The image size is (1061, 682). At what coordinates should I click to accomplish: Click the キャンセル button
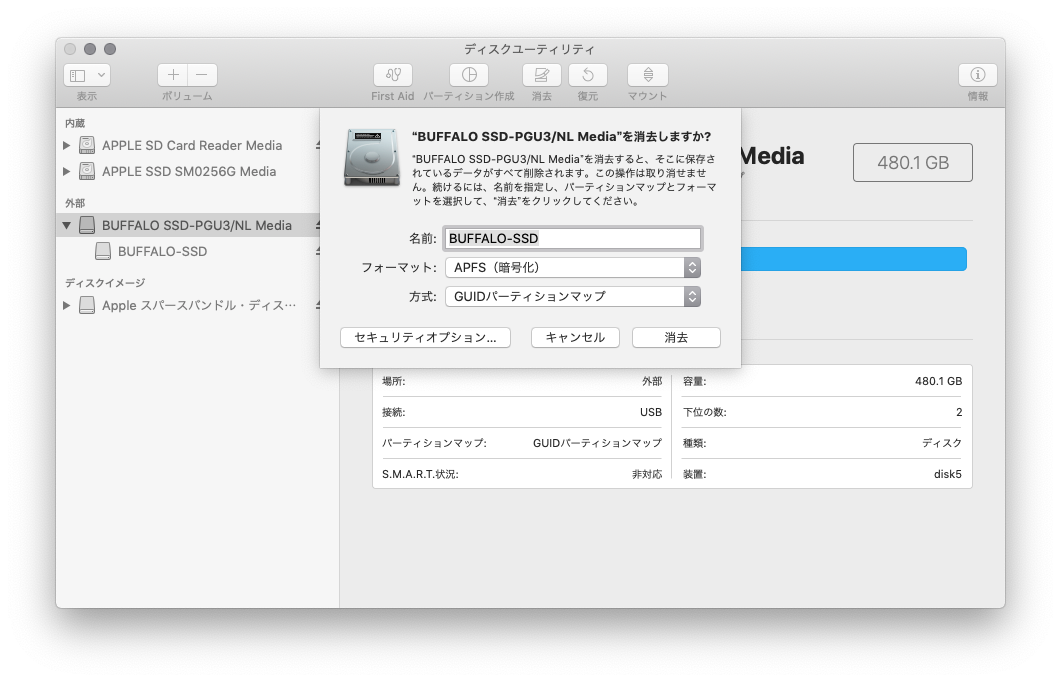coord(575,338)
